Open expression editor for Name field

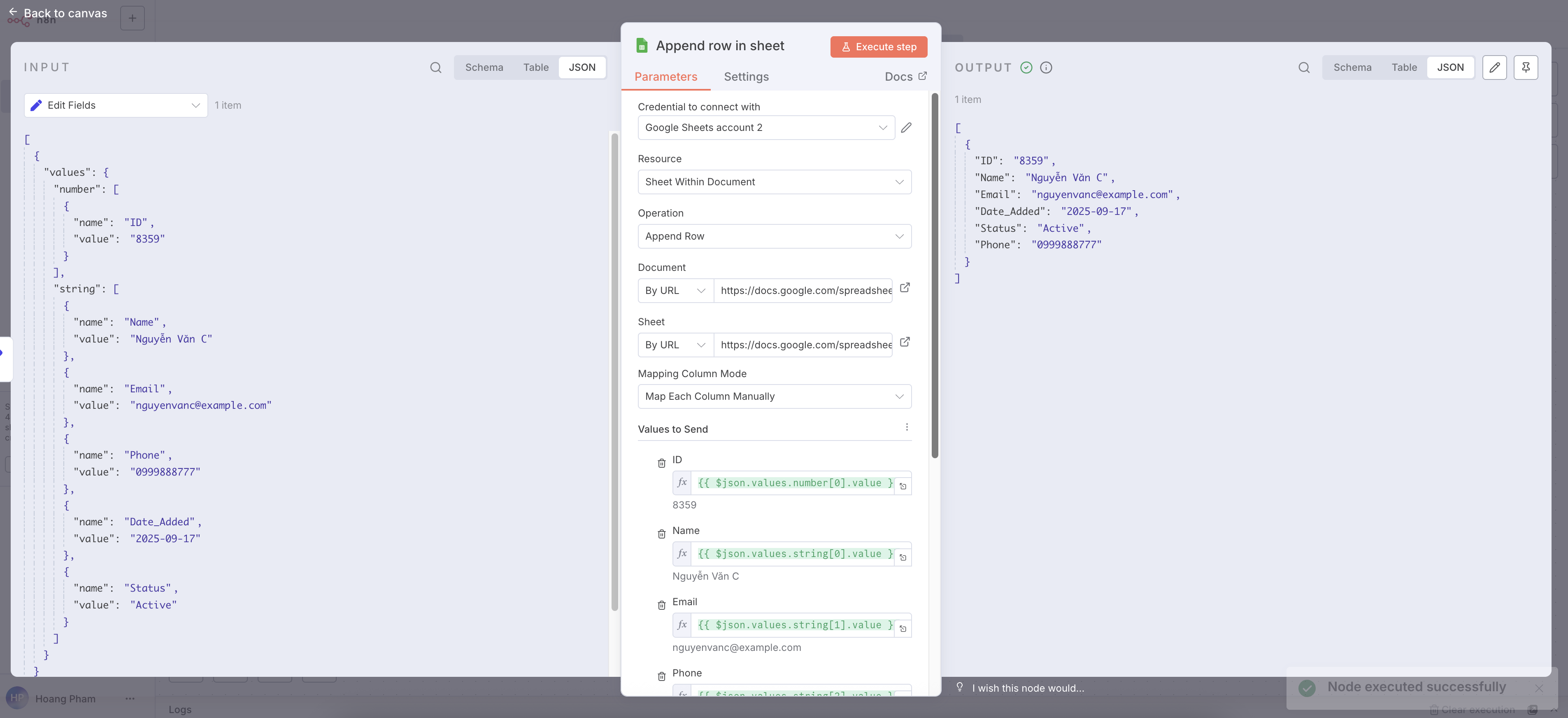903,557
